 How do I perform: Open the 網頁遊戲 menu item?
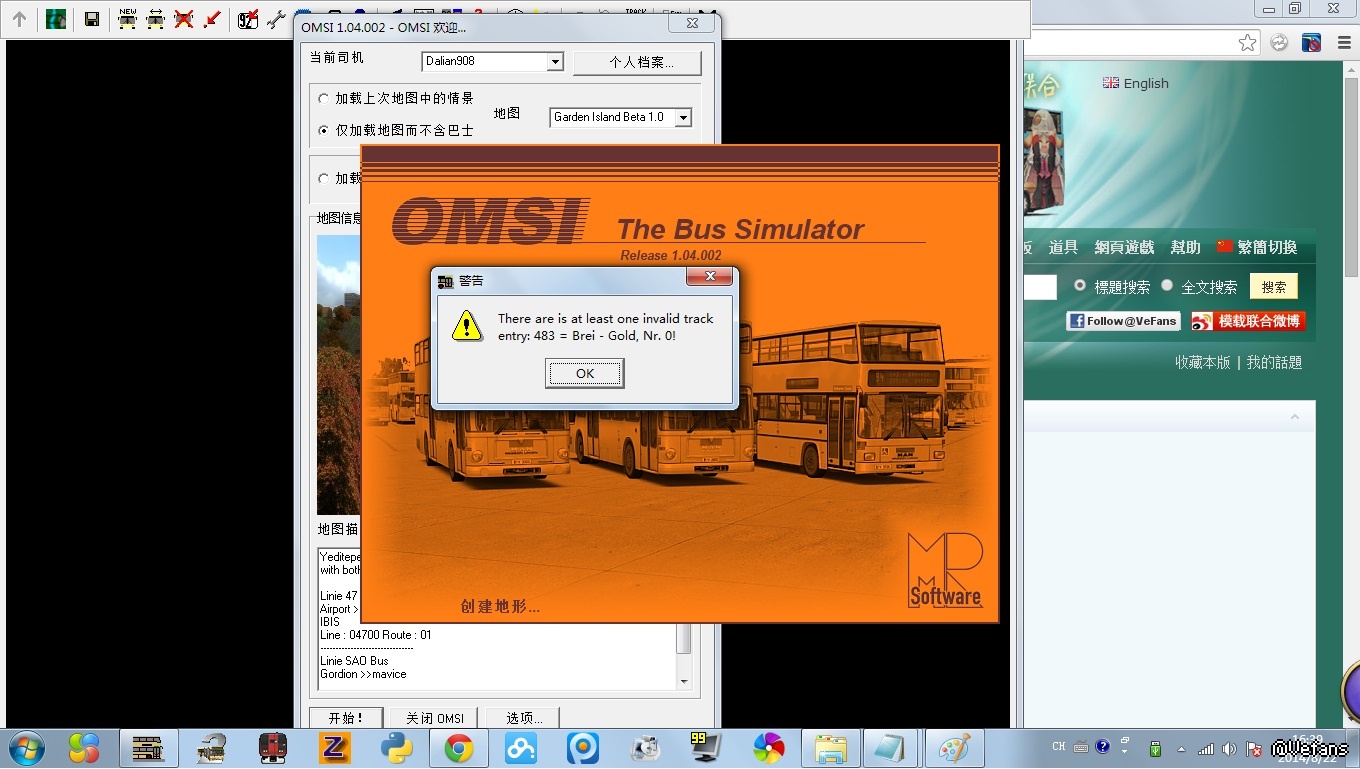coord(1124,247)
